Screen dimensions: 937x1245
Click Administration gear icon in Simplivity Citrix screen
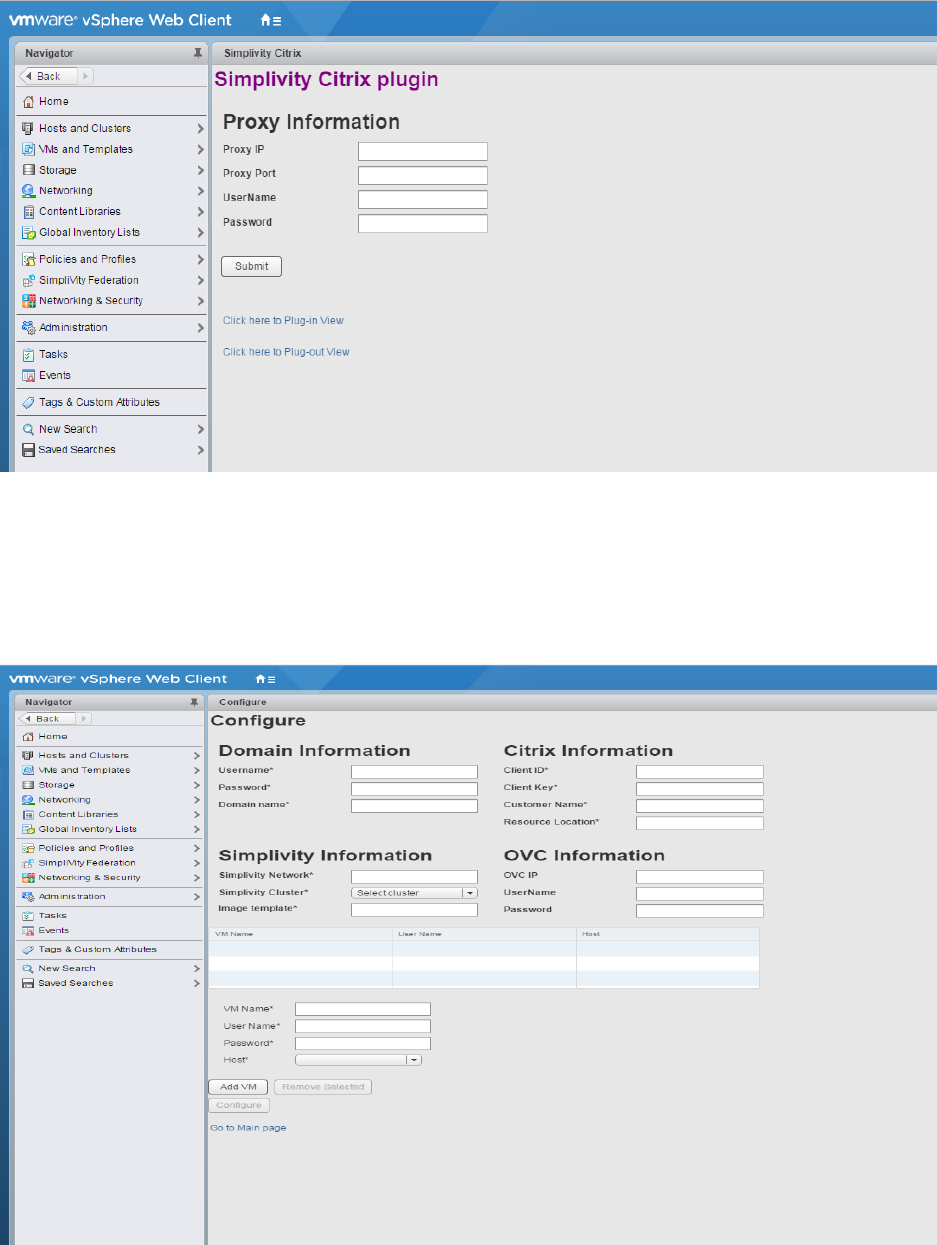29,327
